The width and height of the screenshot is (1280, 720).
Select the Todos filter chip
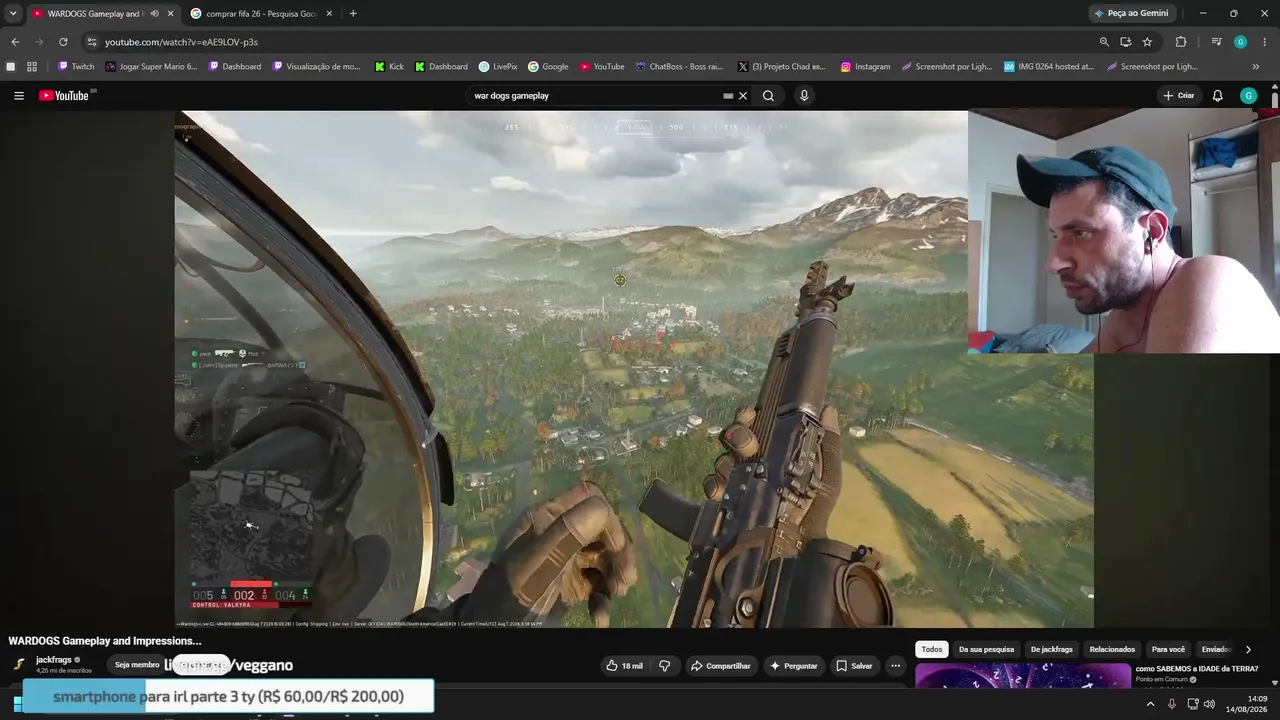coord(932,650)
